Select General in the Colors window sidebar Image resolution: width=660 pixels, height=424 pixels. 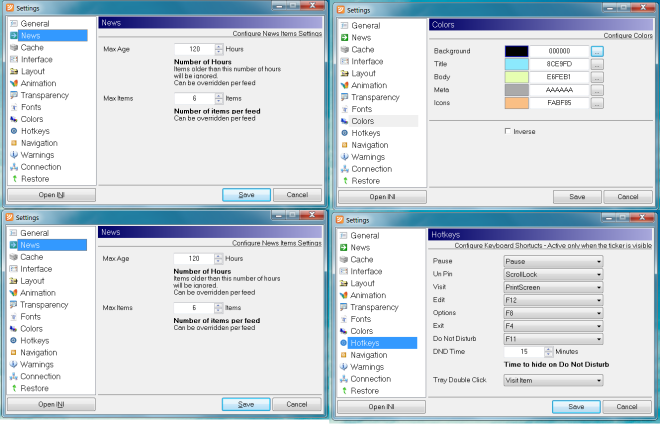[365, 25]
